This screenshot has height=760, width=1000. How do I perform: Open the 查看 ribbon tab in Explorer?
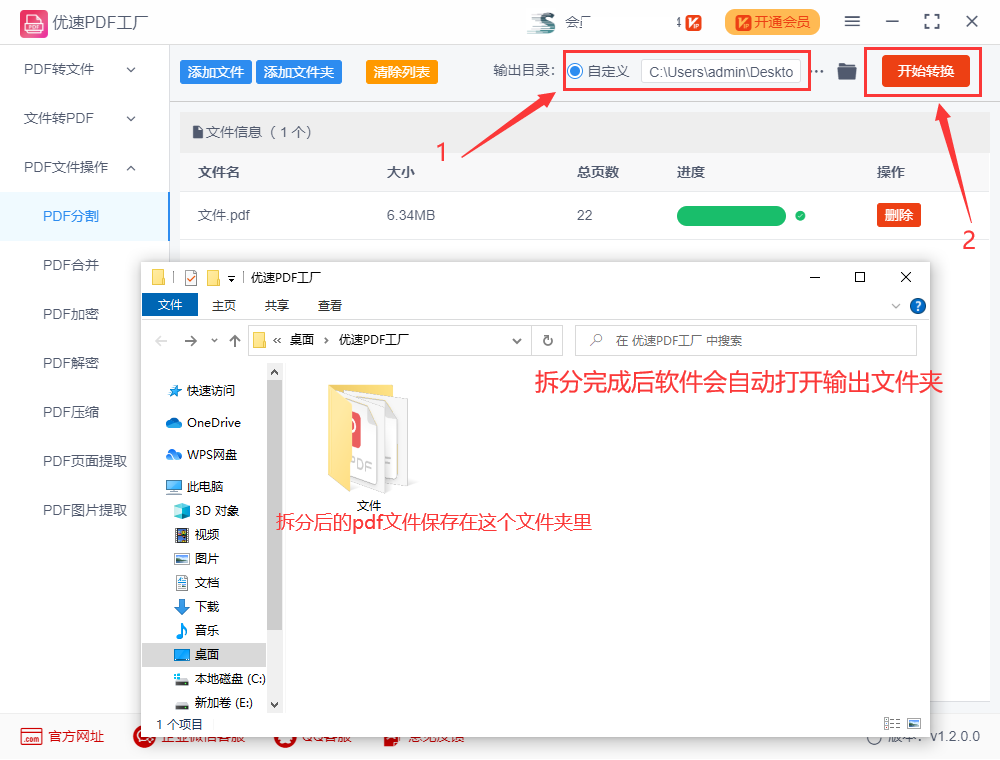330,305
